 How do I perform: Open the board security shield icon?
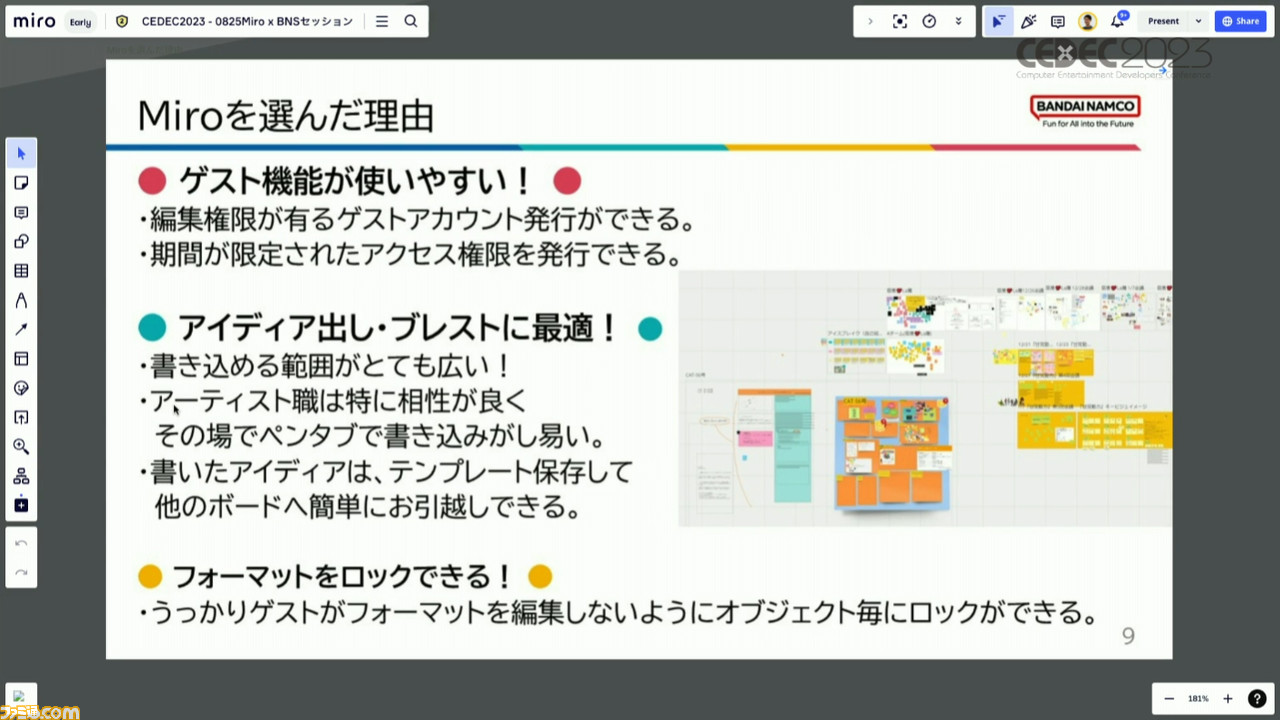coord(122,21)
